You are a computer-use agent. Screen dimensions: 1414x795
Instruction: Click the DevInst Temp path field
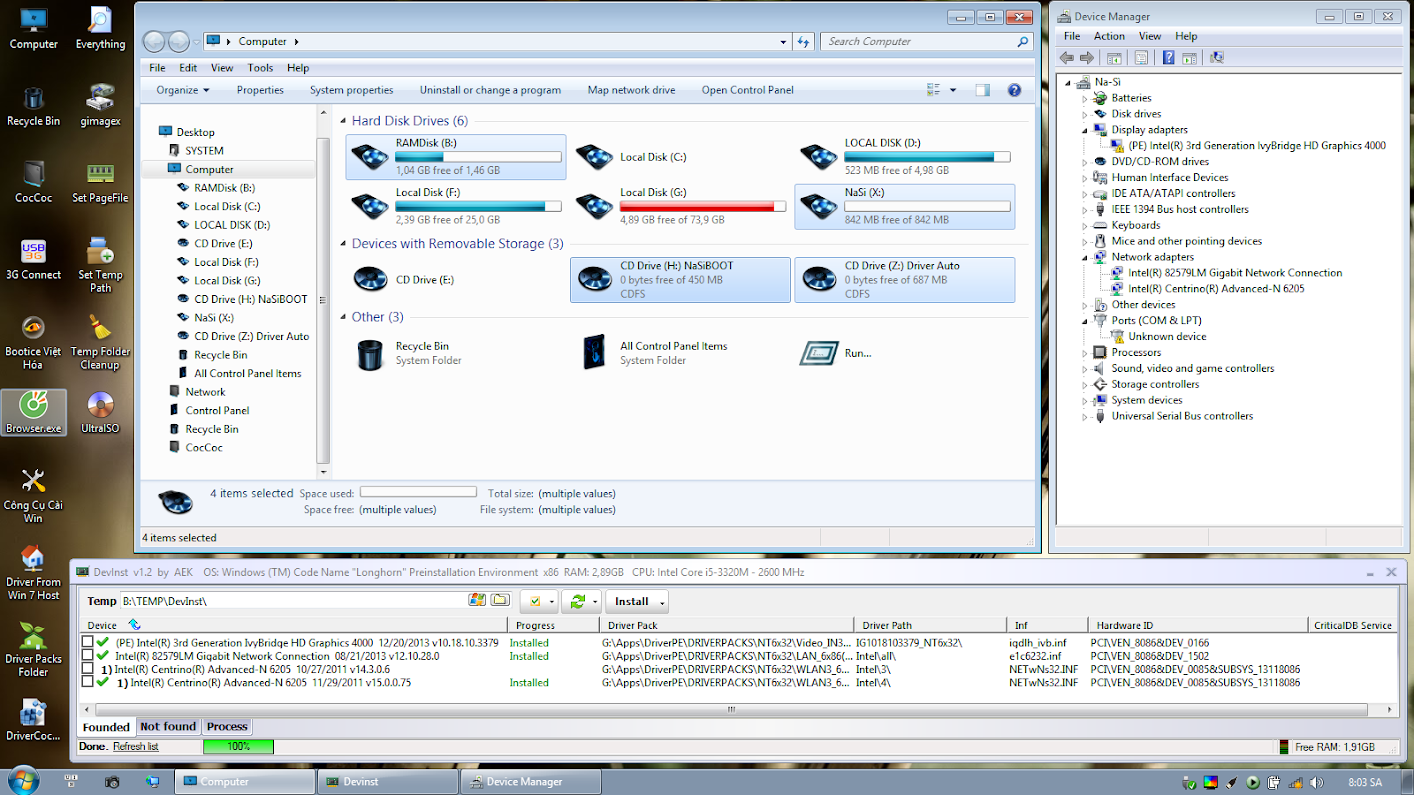click(x=293, y=601)
